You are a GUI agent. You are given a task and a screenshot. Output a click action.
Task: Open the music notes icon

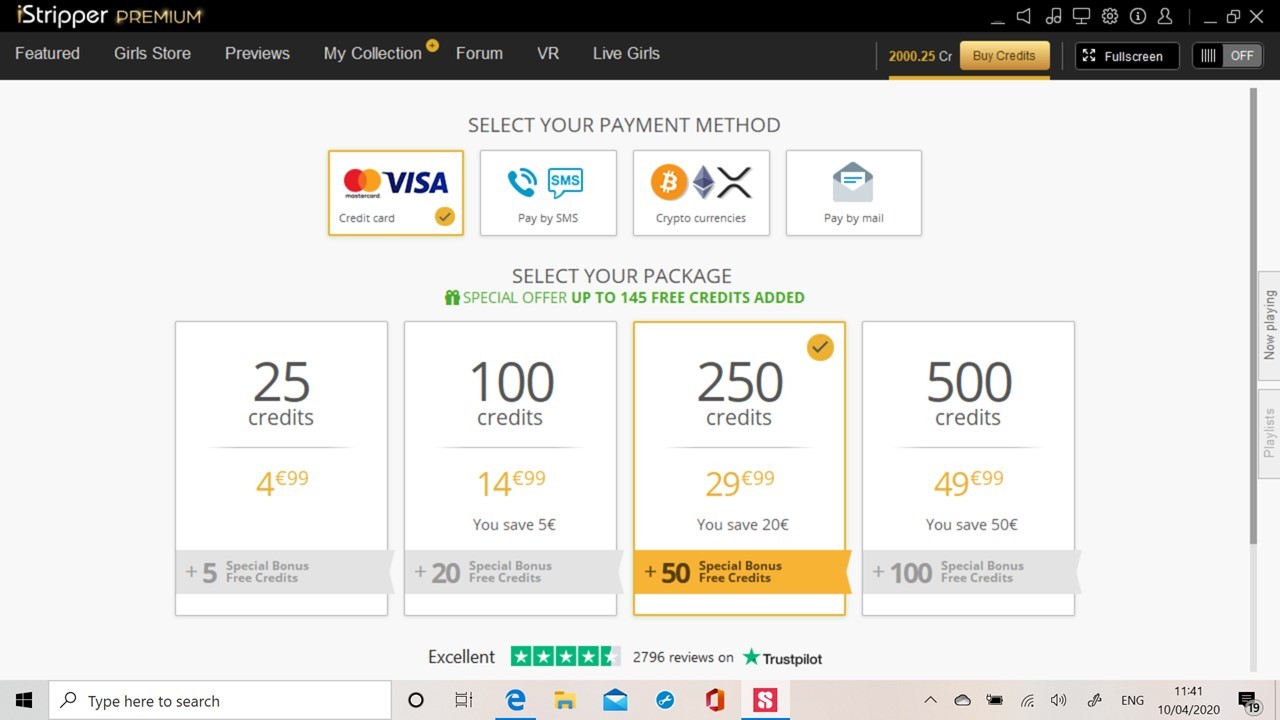point(1053,16)
